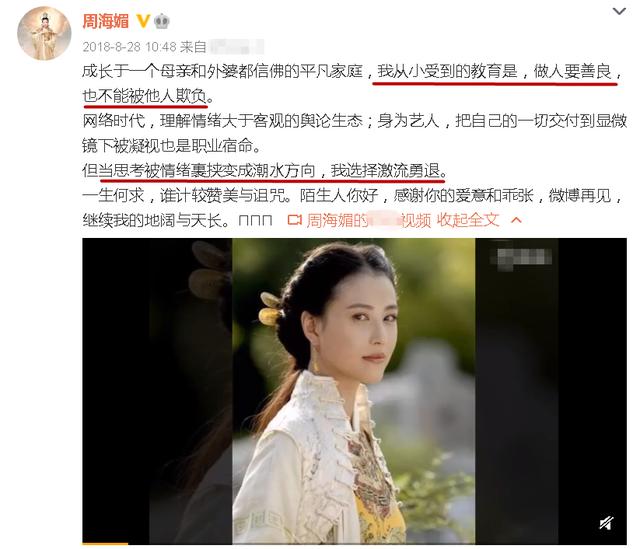Click the 来自 source text
640x549 pixels.
193,47
